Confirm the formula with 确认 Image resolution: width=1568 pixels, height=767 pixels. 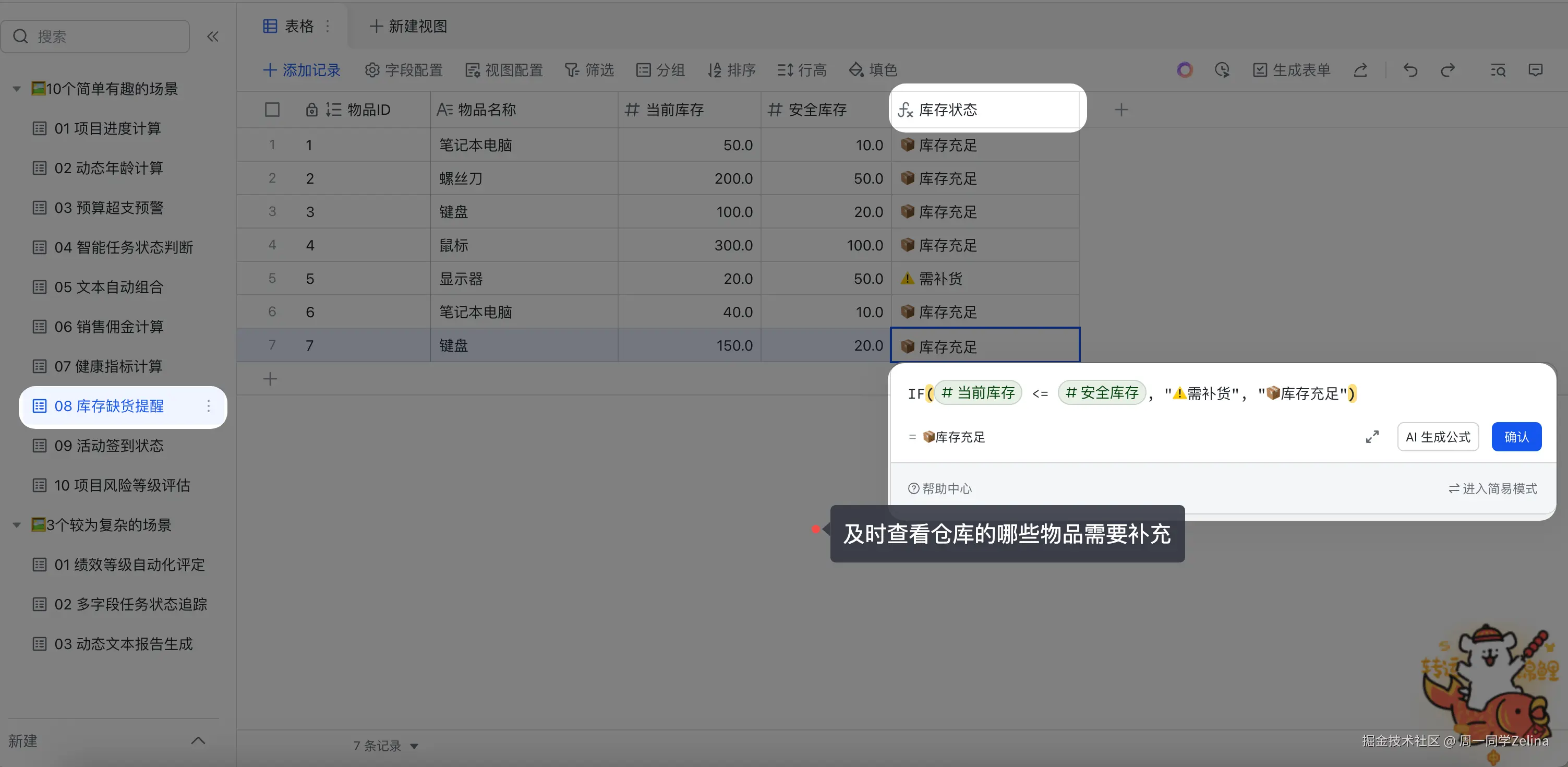tap(1516, 437)
